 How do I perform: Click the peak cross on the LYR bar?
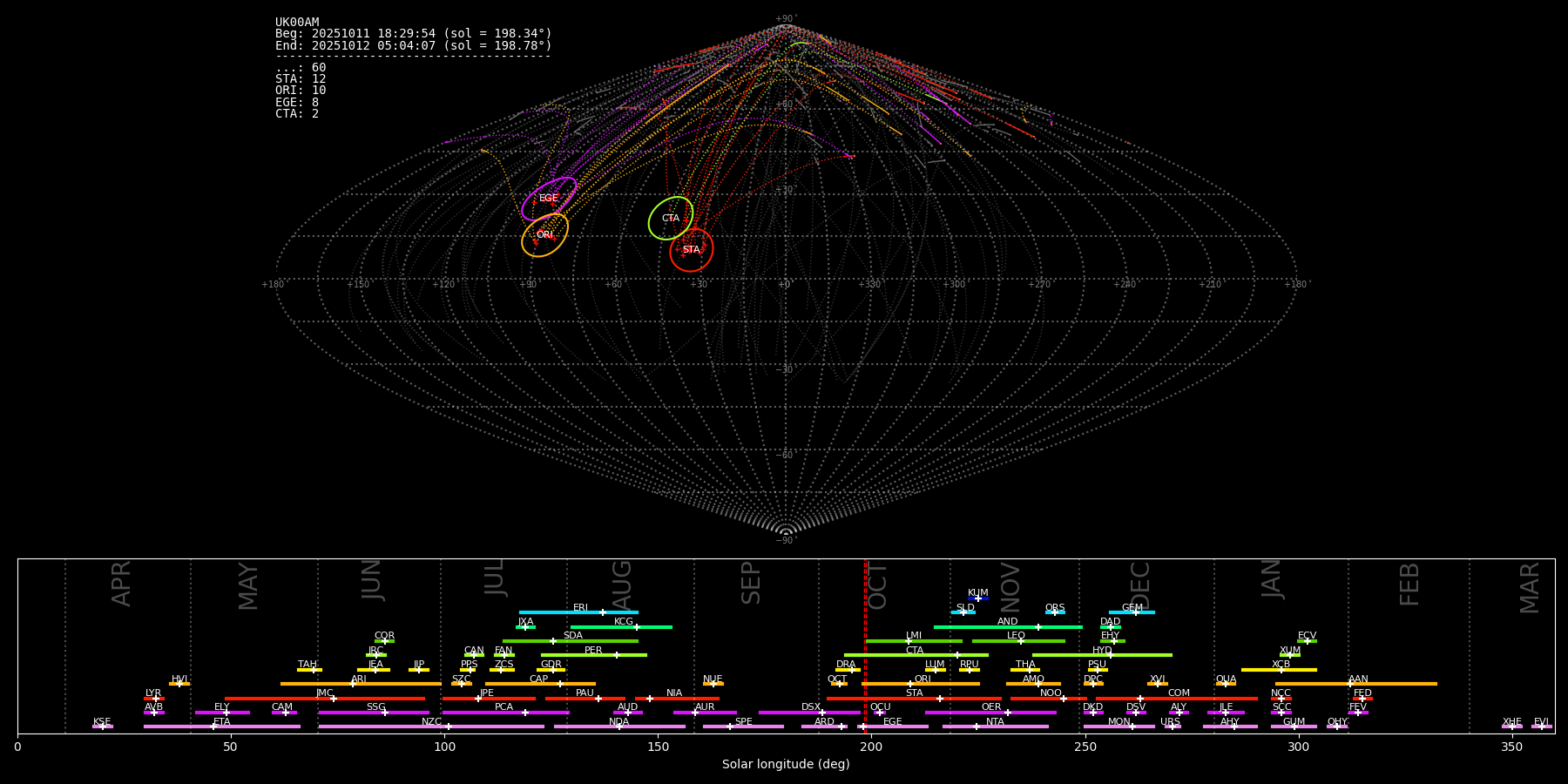156,699
